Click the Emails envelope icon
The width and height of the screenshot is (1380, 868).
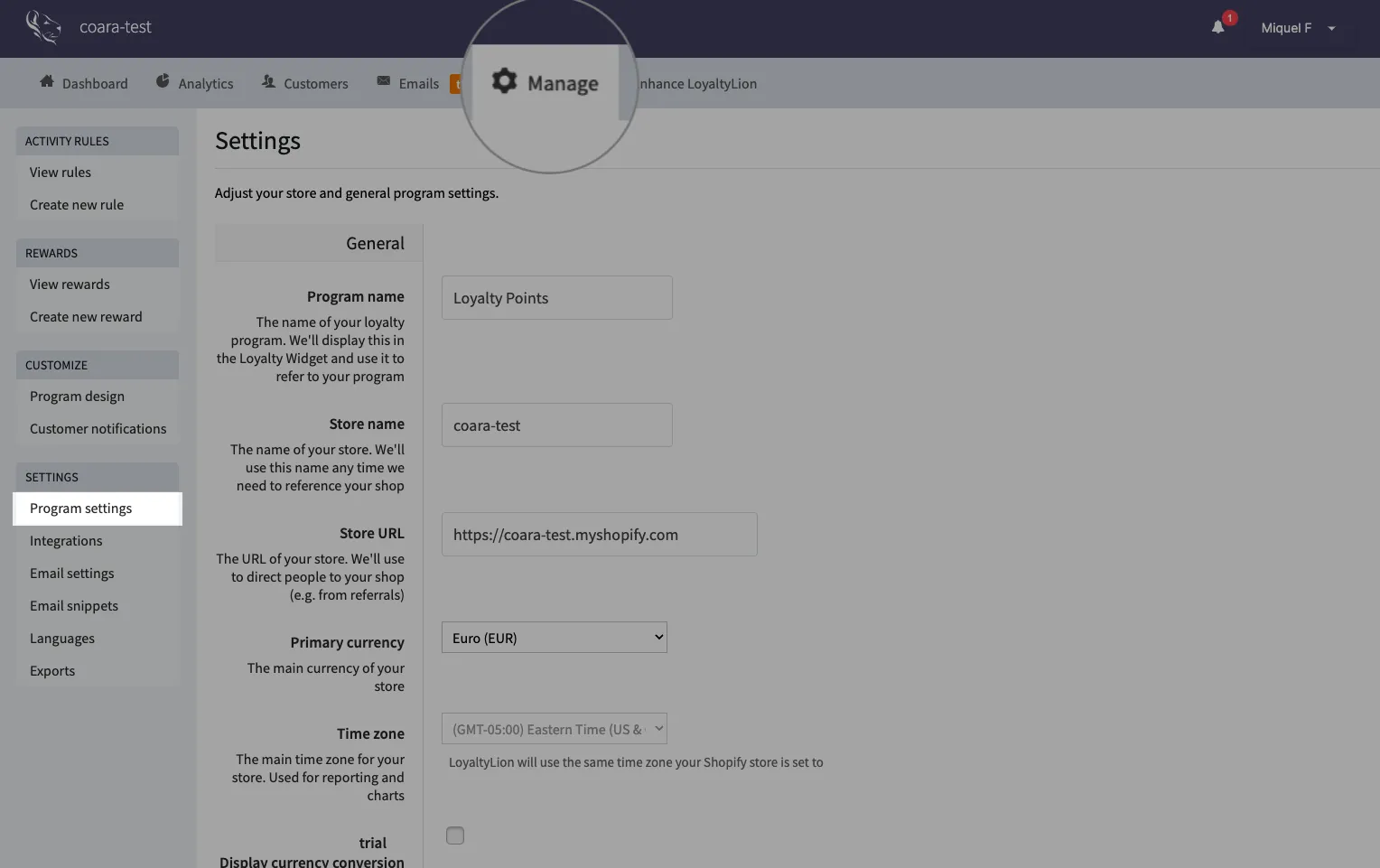[384, 82]
